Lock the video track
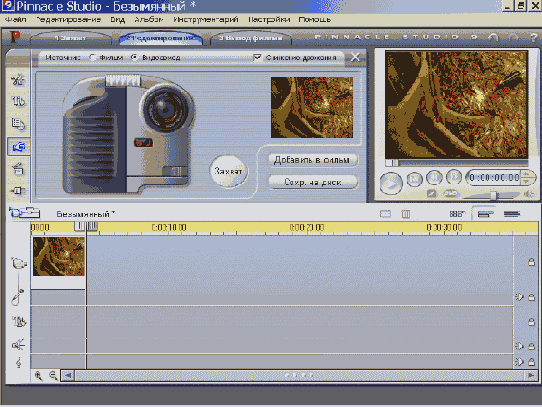 (532, 262)
